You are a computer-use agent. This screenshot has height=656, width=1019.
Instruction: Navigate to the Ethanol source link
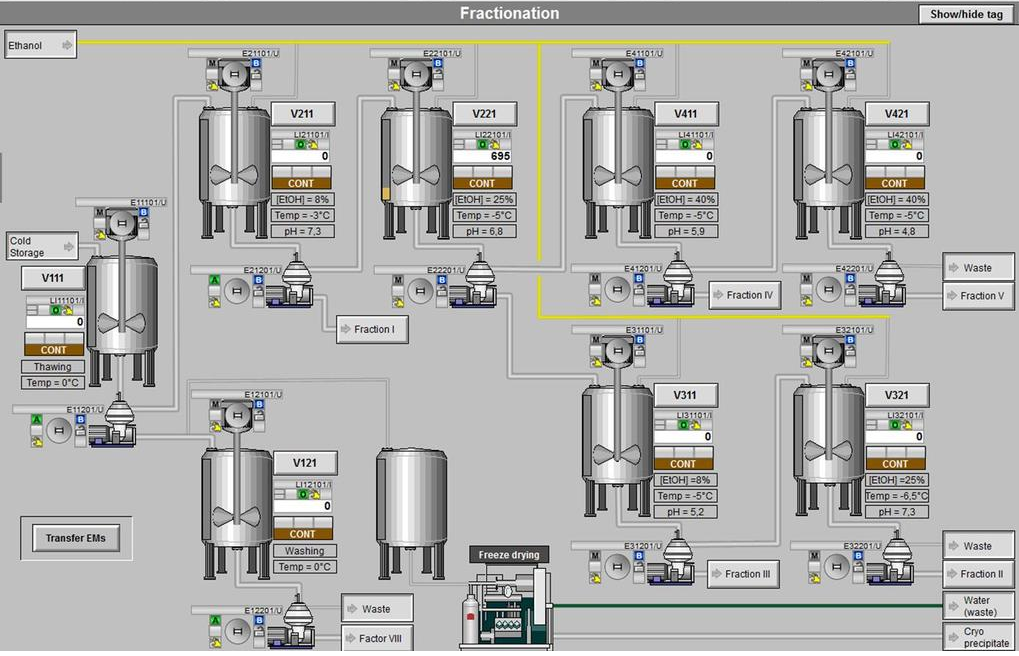click(40, 45)
